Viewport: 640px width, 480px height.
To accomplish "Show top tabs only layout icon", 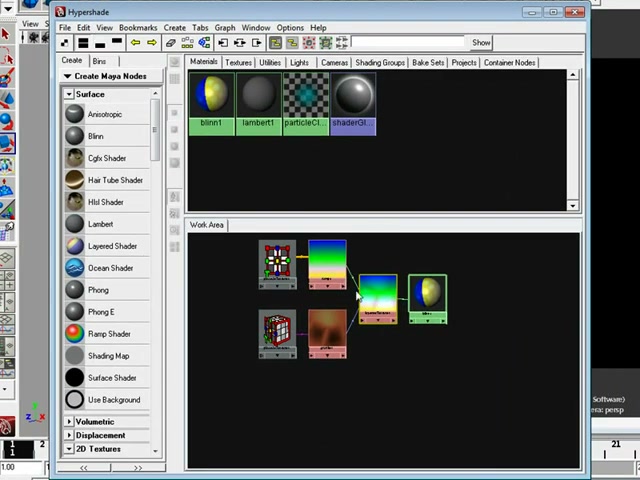I will point(117,42).
